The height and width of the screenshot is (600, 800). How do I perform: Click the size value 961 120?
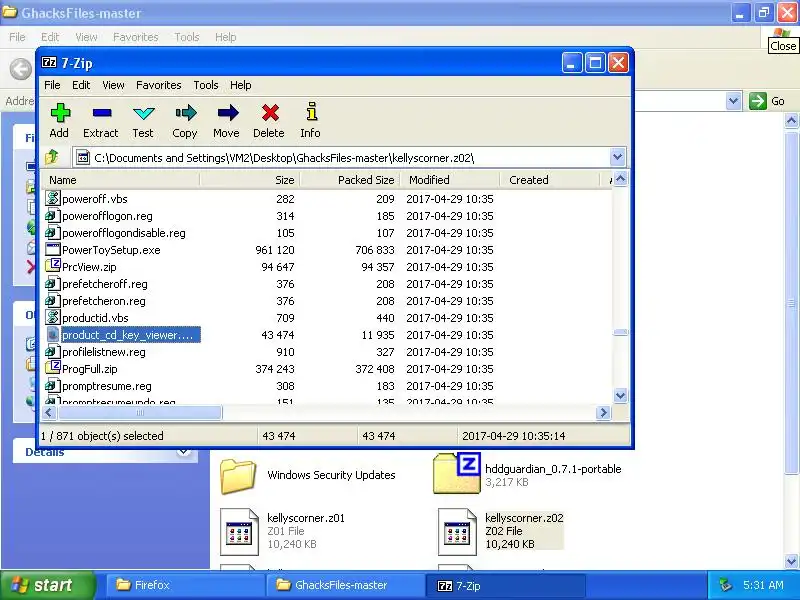pos(275,250)
